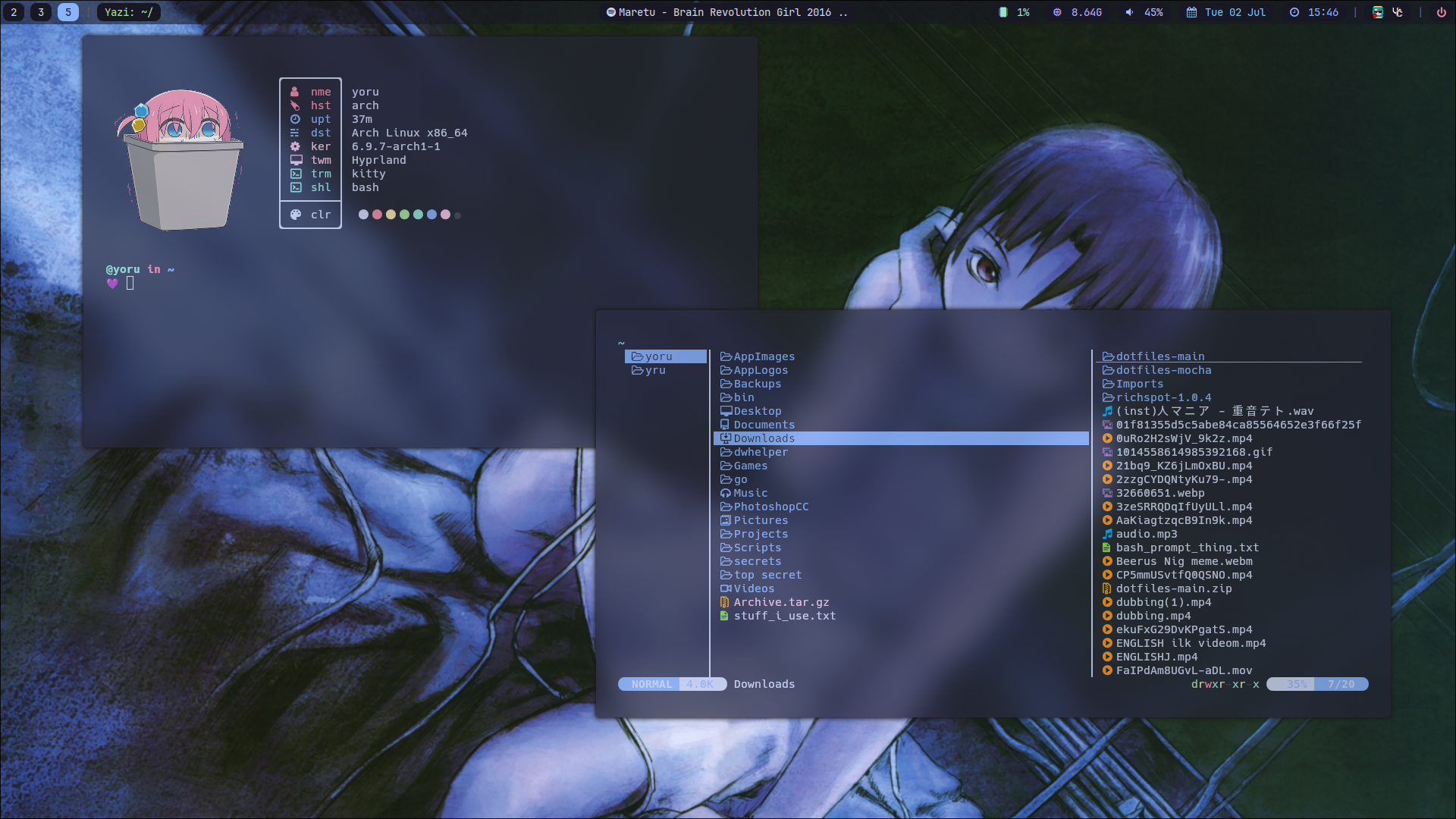Select active workspace 5 indicator
1456x819 pixels.
tap(68, 12)
